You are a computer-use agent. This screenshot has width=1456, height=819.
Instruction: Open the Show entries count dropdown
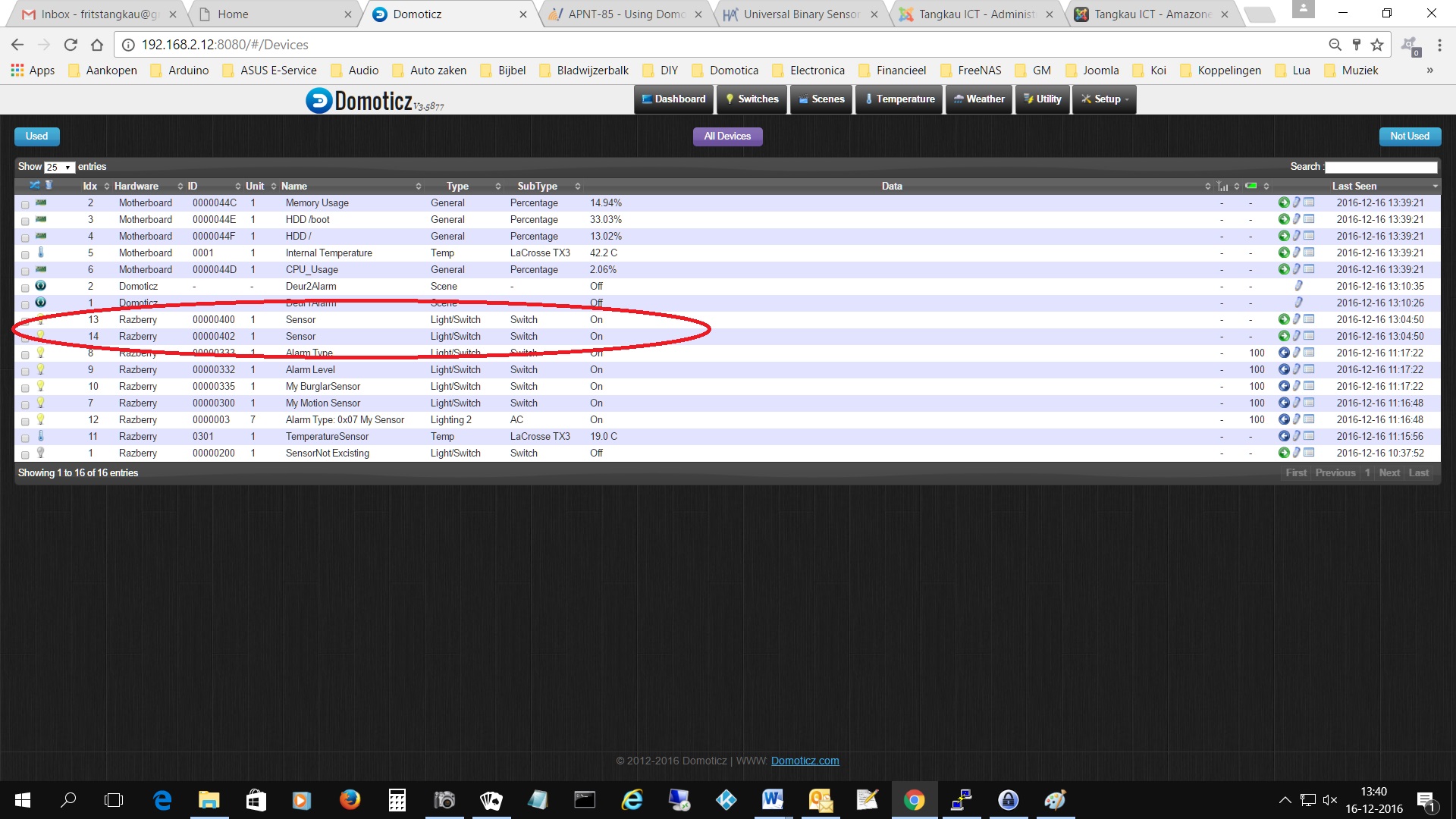[59, 167]
